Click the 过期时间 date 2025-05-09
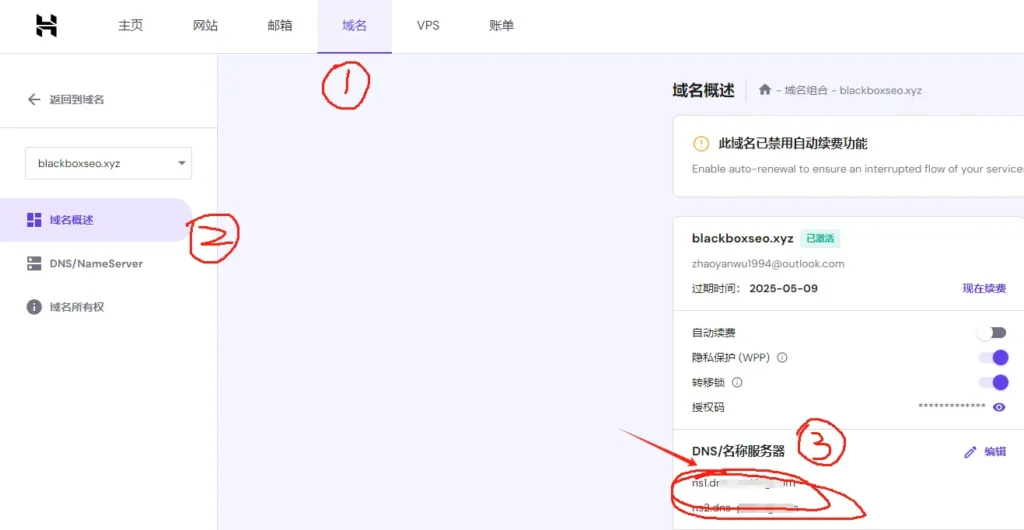The image size is (1024, 530). 784,288
